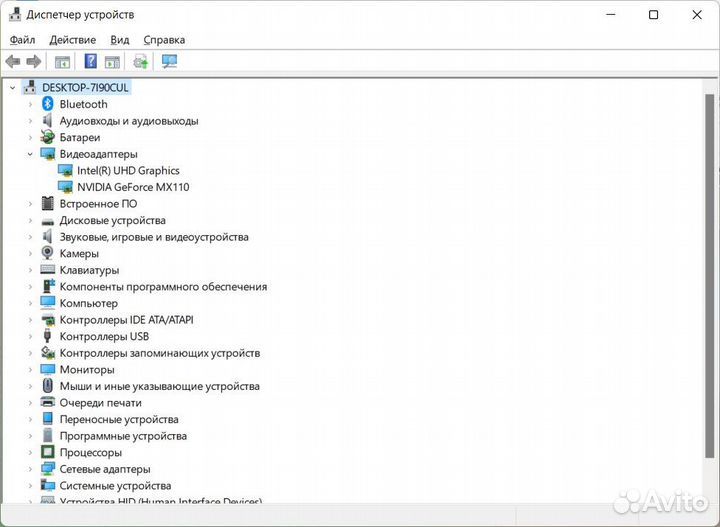This screenshot has height=527, width=720.
Task: Select Программные устройства row
Action: tap(123, 436)
